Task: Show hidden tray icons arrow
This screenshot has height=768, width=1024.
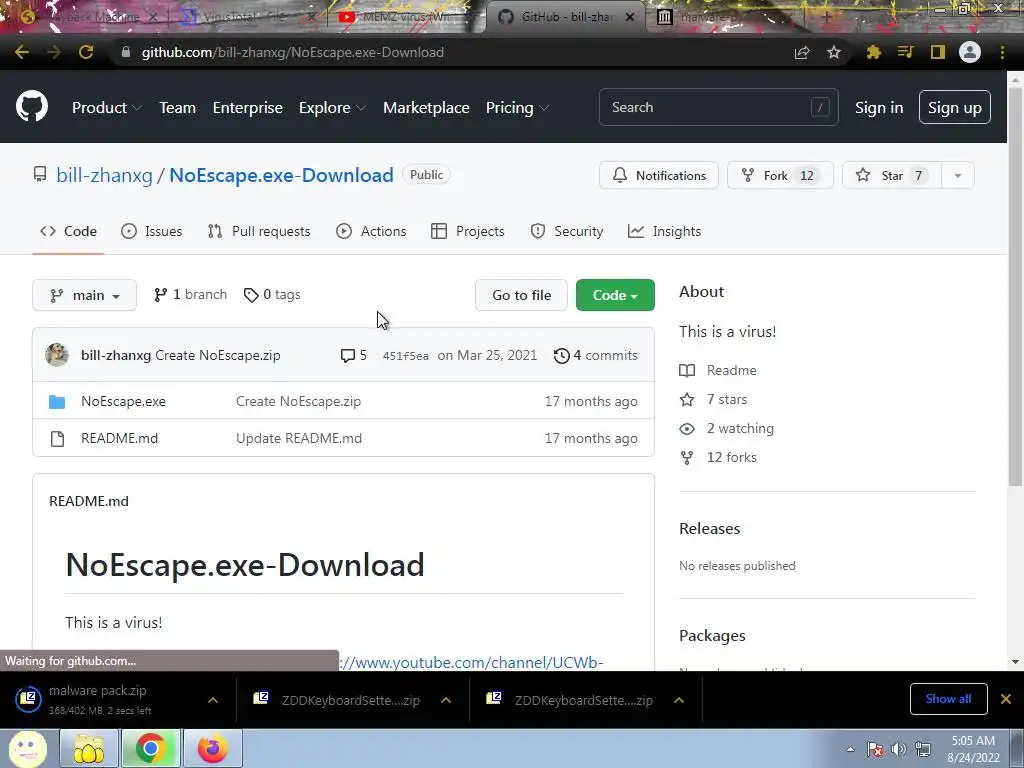Action: click(x=850, y=749)
